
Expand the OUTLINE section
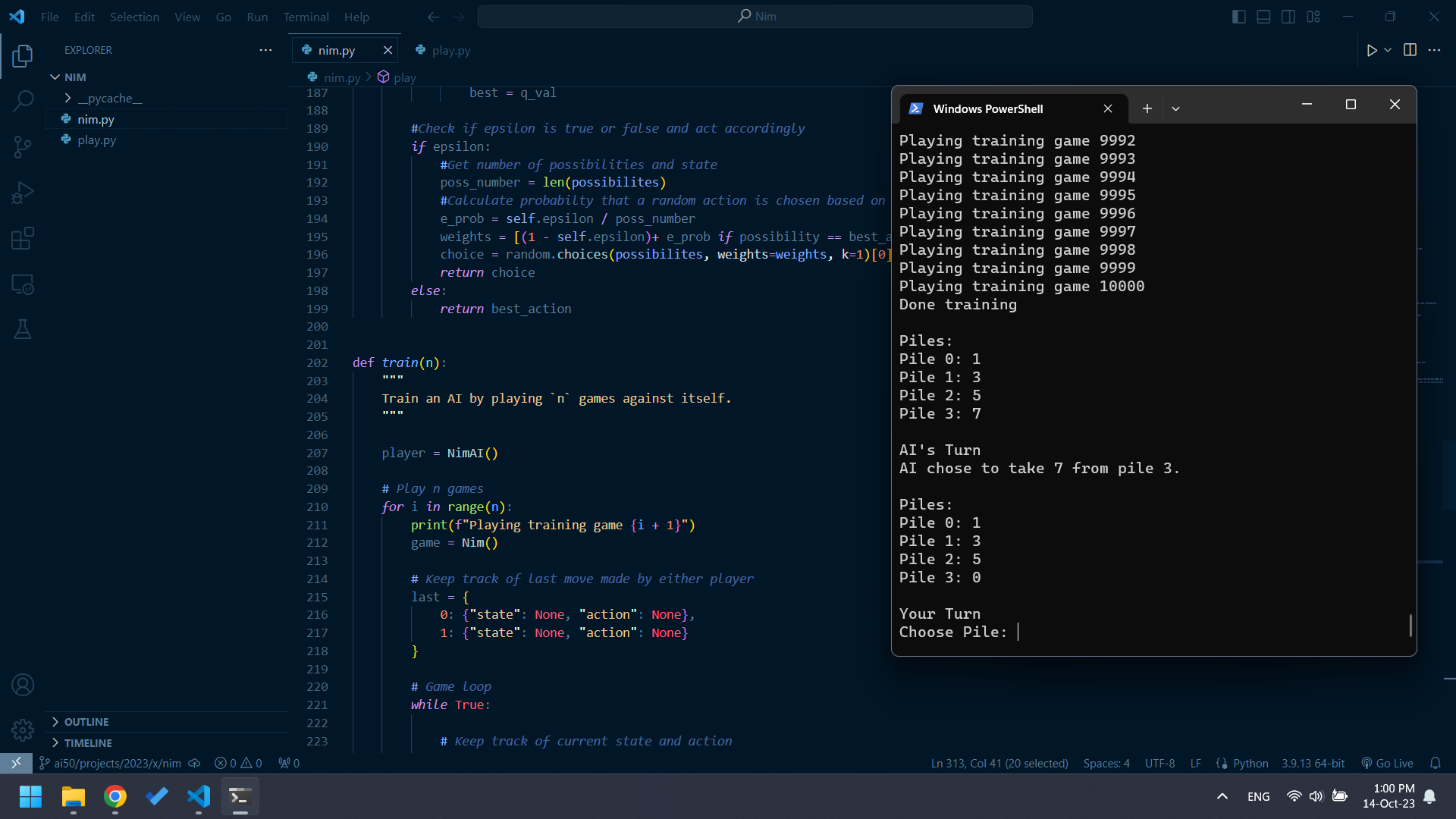point(86,722)
